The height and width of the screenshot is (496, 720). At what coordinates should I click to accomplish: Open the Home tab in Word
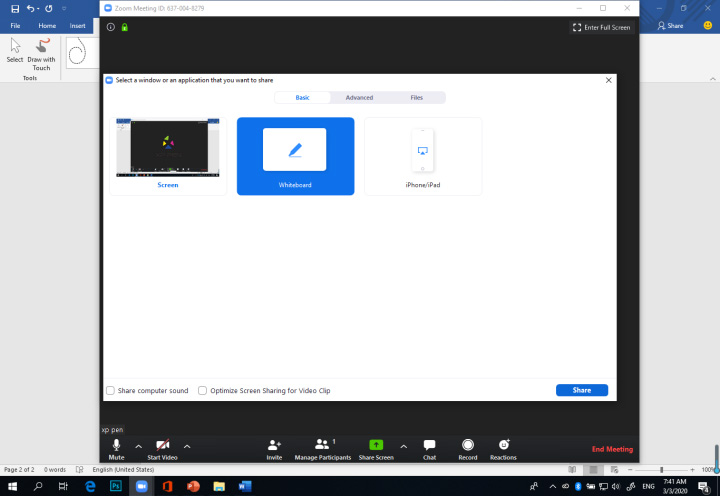point(47,26)
